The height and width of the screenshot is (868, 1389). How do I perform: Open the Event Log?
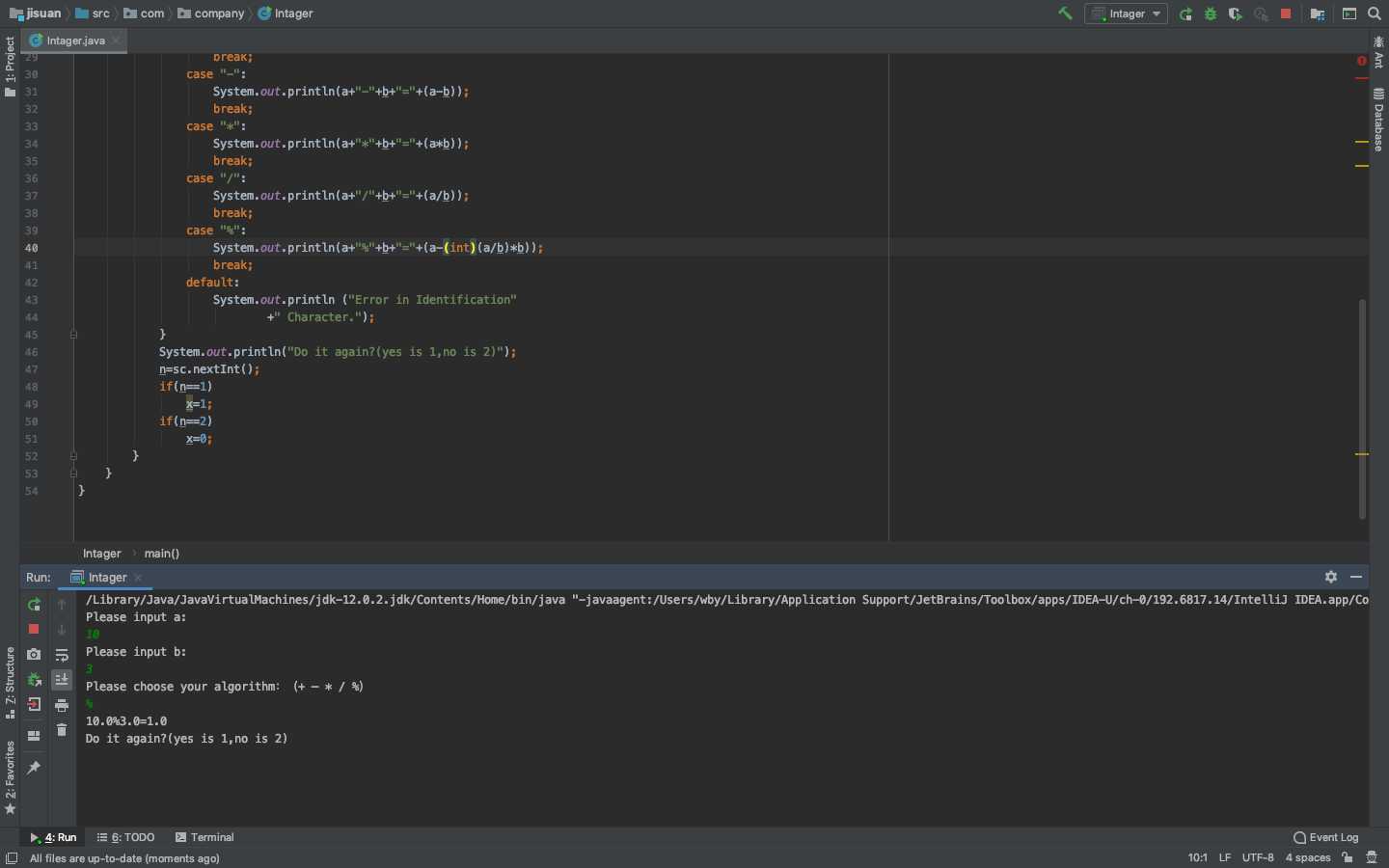[1325, 837]
